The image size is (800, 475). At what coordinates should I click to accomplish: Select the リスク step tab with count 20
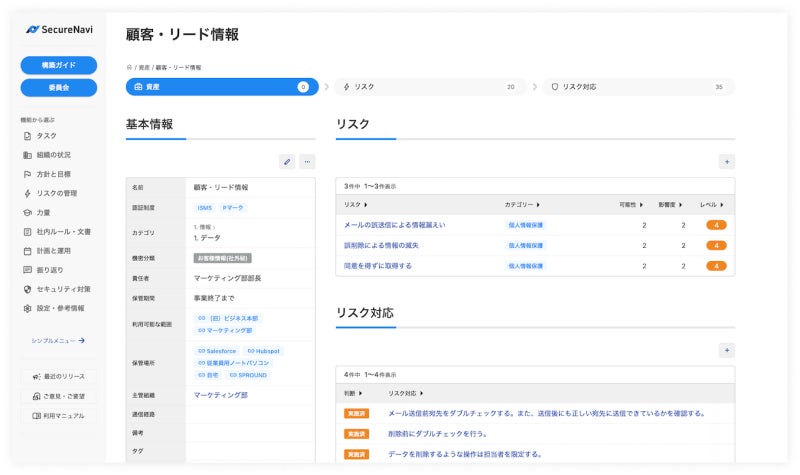(x=430, y=87)
